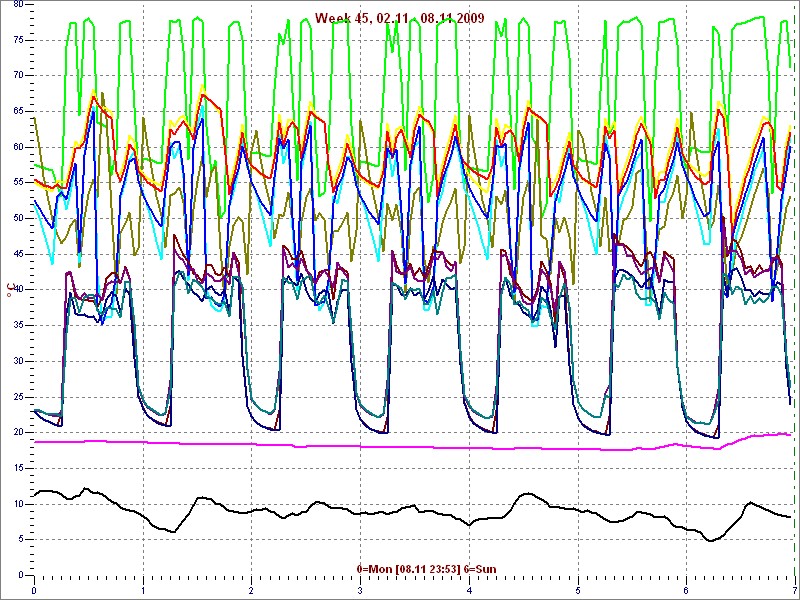
Task: Select day 7 tick label at the axis end
Action: point(793,590)
